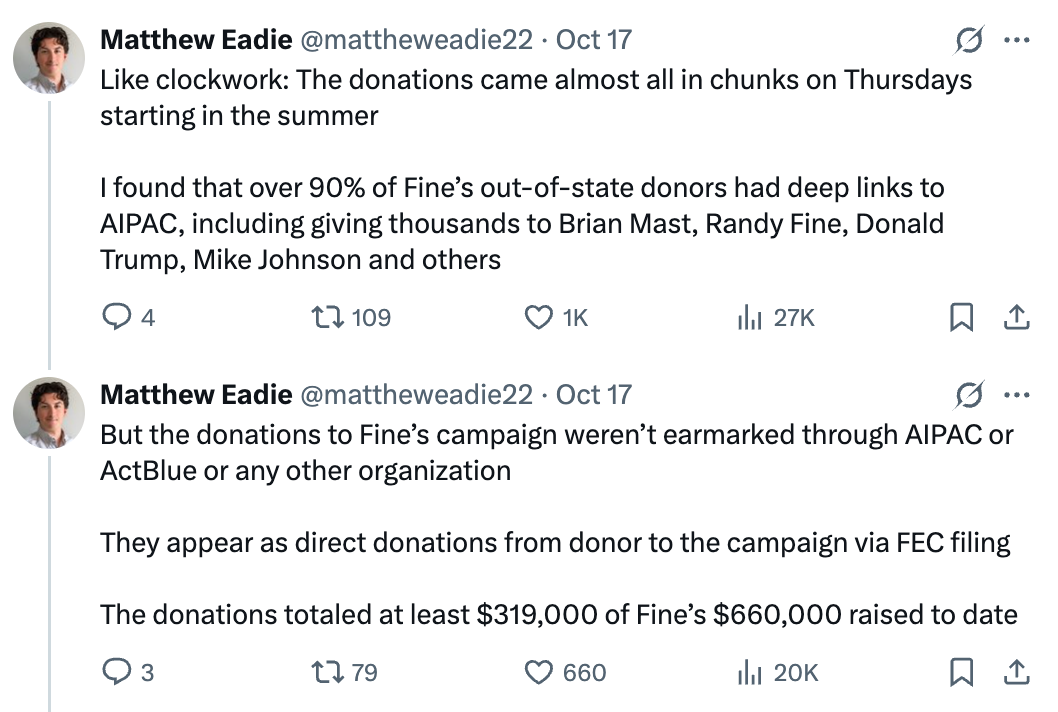The width and height of the screenshot is (1058, 712).
Task: View analytics of the 27K views tweet
Action: (x=750, y=318)
